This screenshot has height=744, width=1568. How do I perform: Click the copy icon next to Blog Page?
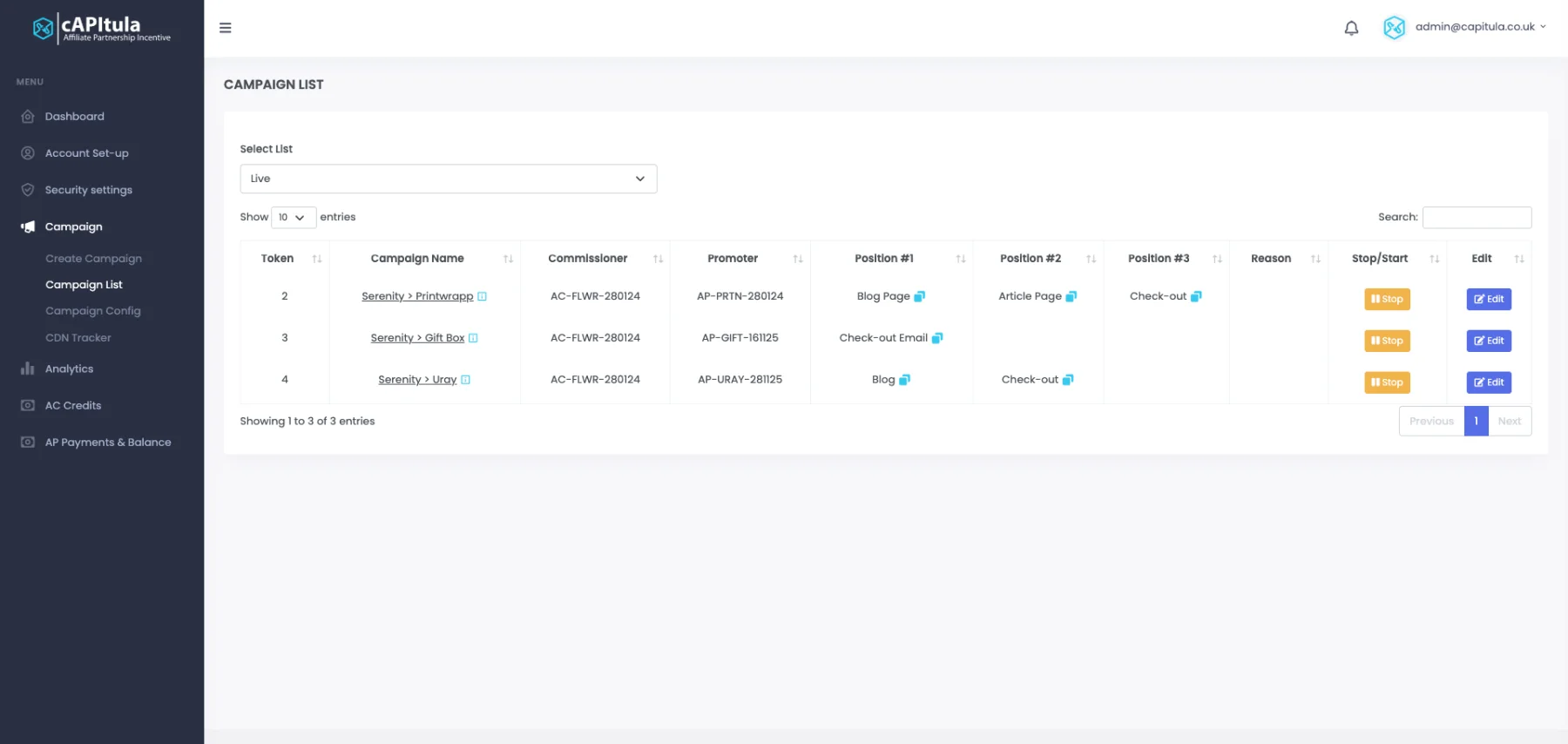[919, 296]
